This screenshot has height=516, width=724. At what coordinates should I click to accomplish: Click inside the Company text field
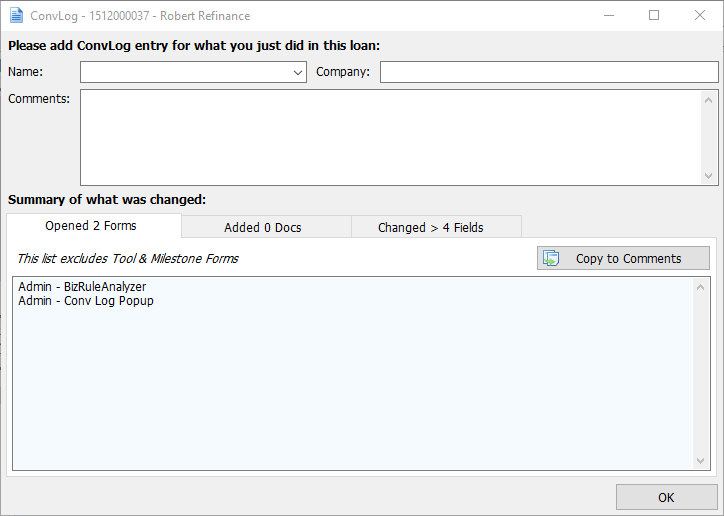point(548,72)
